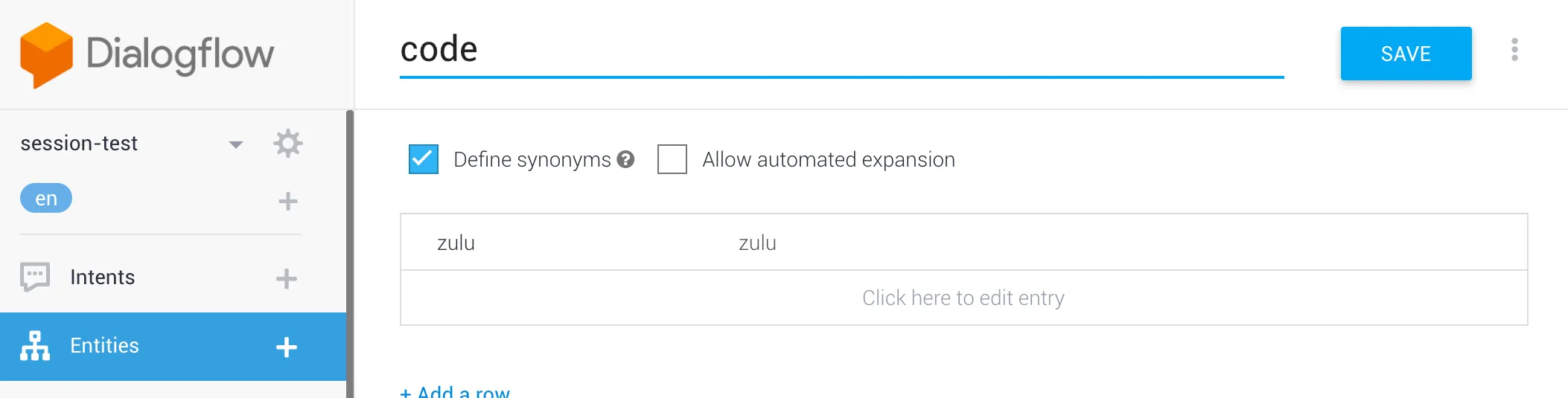Edit the entity name field 'code'
This screenshot has width=1568, height=398.
(841, 50)
